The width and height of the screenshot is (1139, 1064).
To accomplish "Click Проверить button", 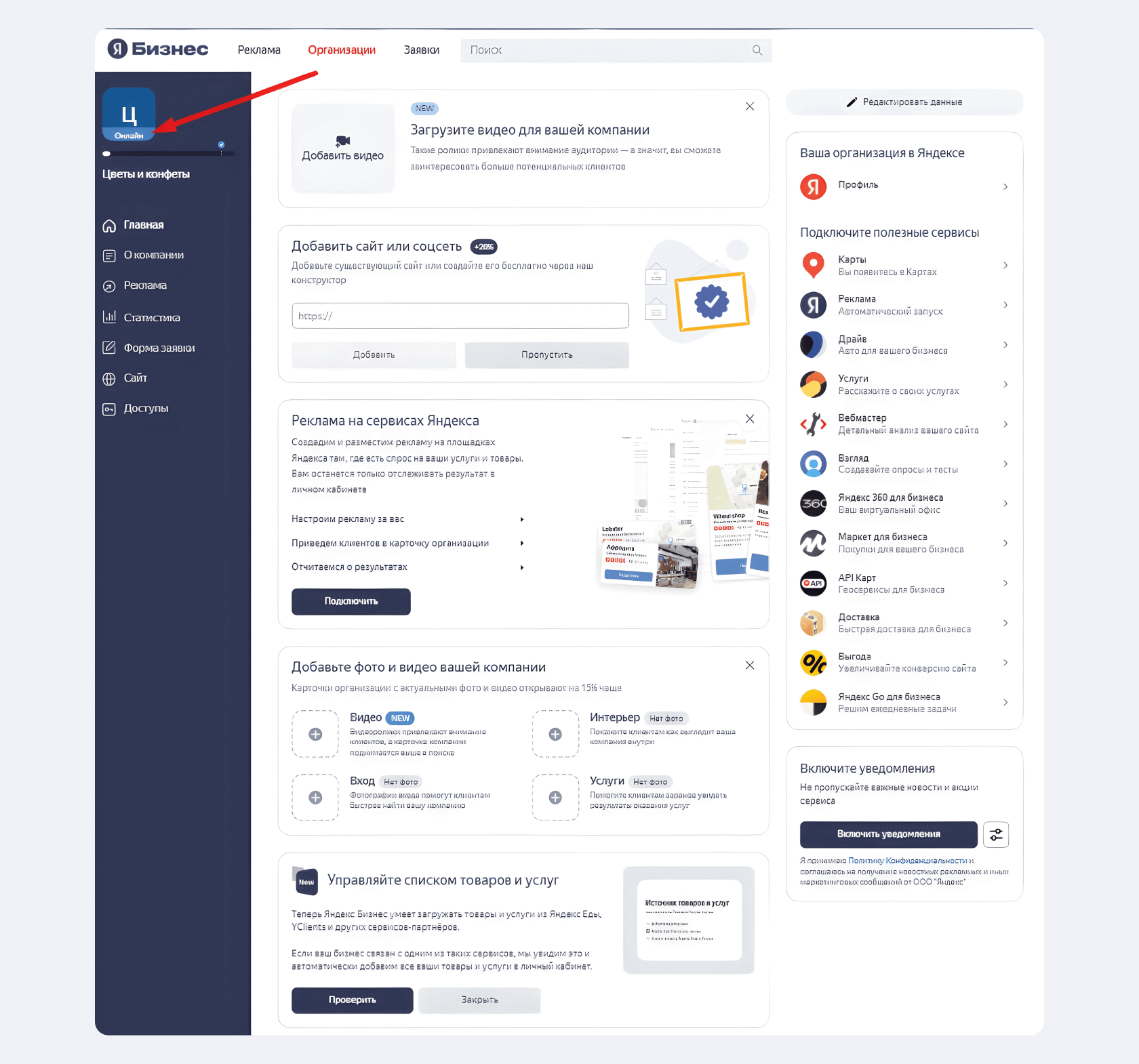I will click(353, 1000).
